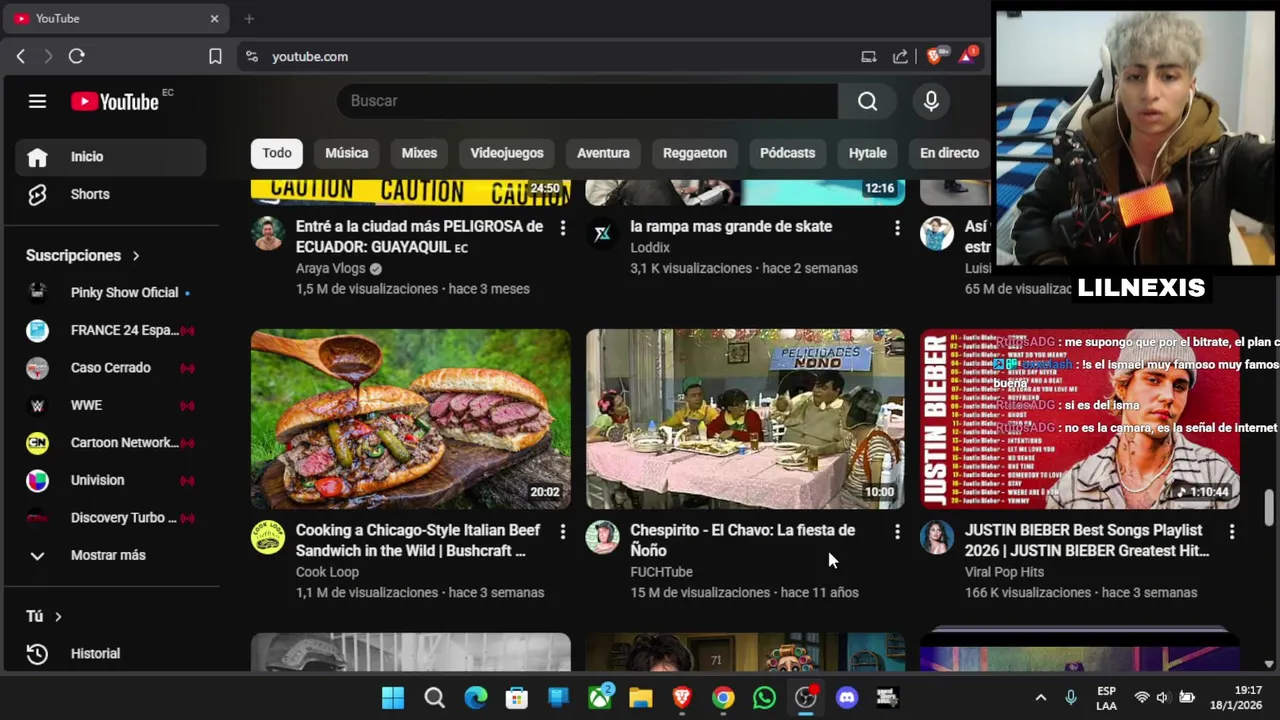1280x720 pixels.
Task: Play El Chavo fiesta de Ñoño thumbnail
Action: 745,419
